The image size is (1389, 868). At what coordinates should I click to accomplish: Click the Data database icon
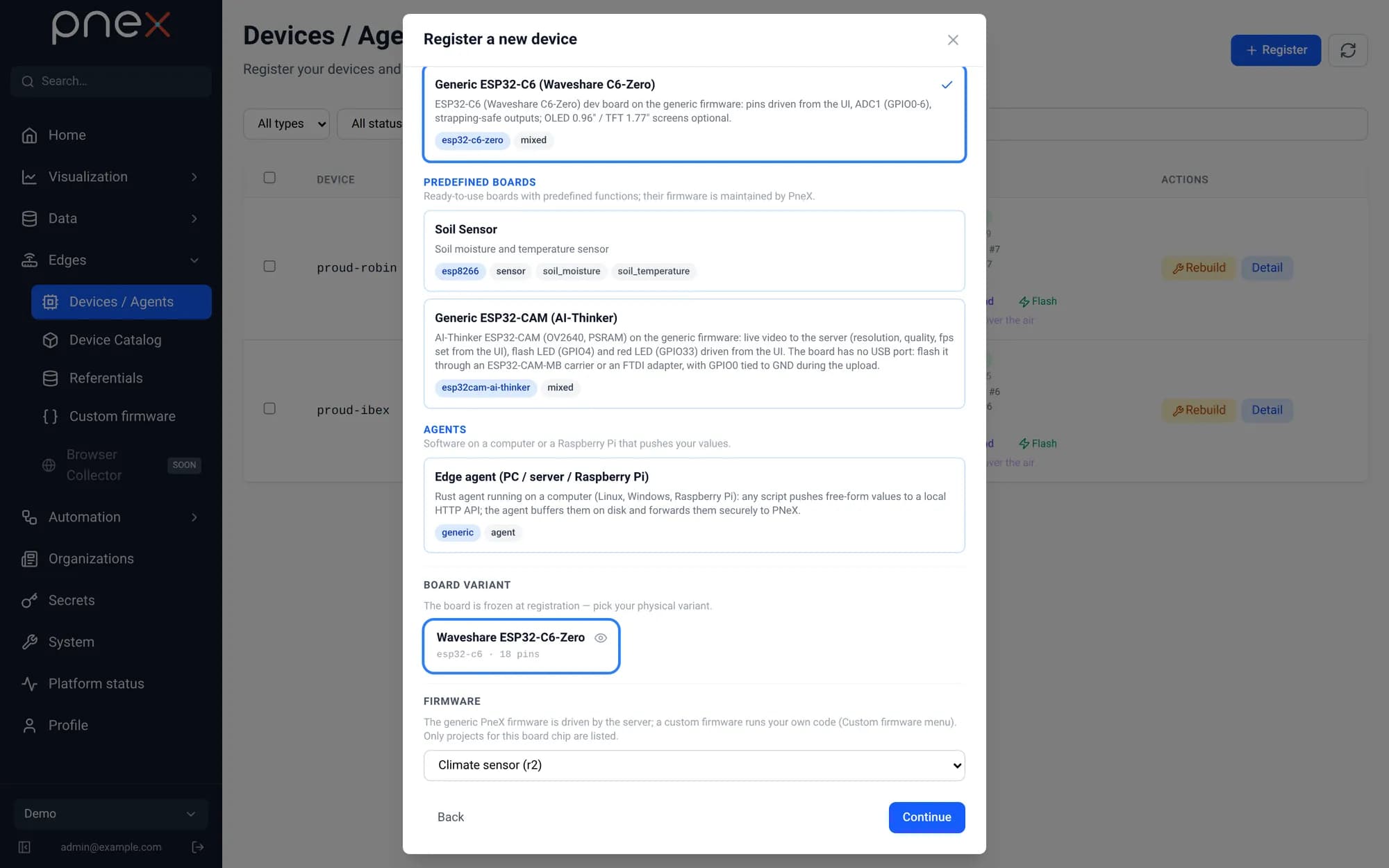(x=29, y=219)
